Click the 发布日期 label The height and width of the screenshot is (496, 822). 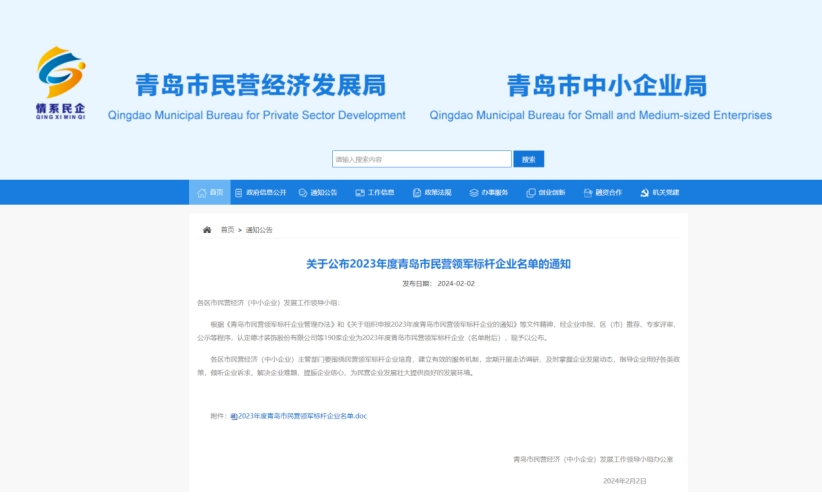(x=416, y=284)
